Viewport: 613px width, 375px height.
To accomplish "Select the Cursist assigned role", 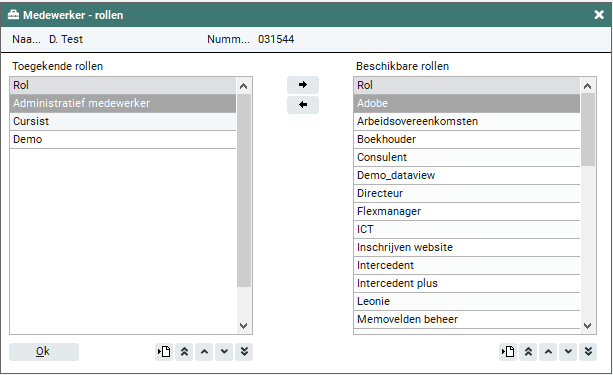I will coord(123,121).
